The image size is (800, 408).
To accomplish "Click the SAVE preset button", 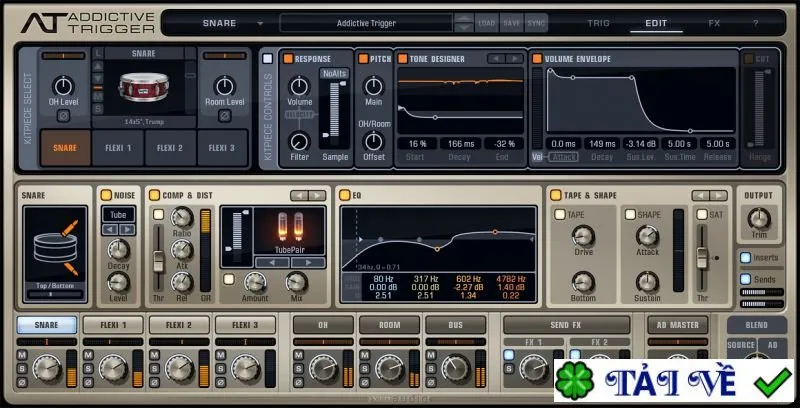I will pyautogui.click(x=512, y=23).
